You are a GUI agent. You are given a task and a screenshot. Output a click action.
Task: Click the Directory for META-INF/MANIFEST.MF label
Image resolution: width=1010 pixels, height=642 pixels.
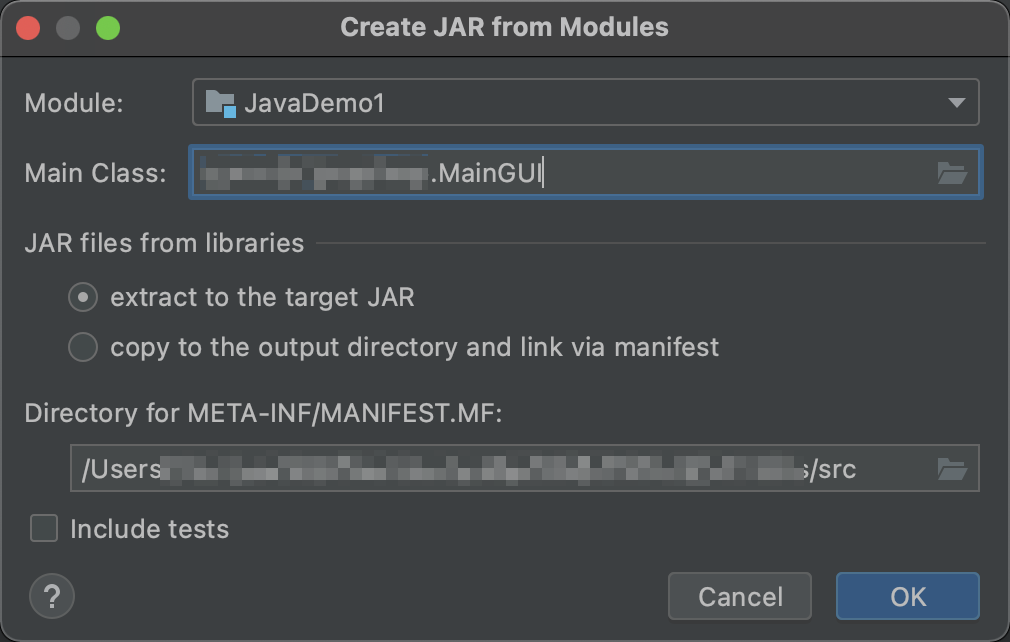pos(263,413)
